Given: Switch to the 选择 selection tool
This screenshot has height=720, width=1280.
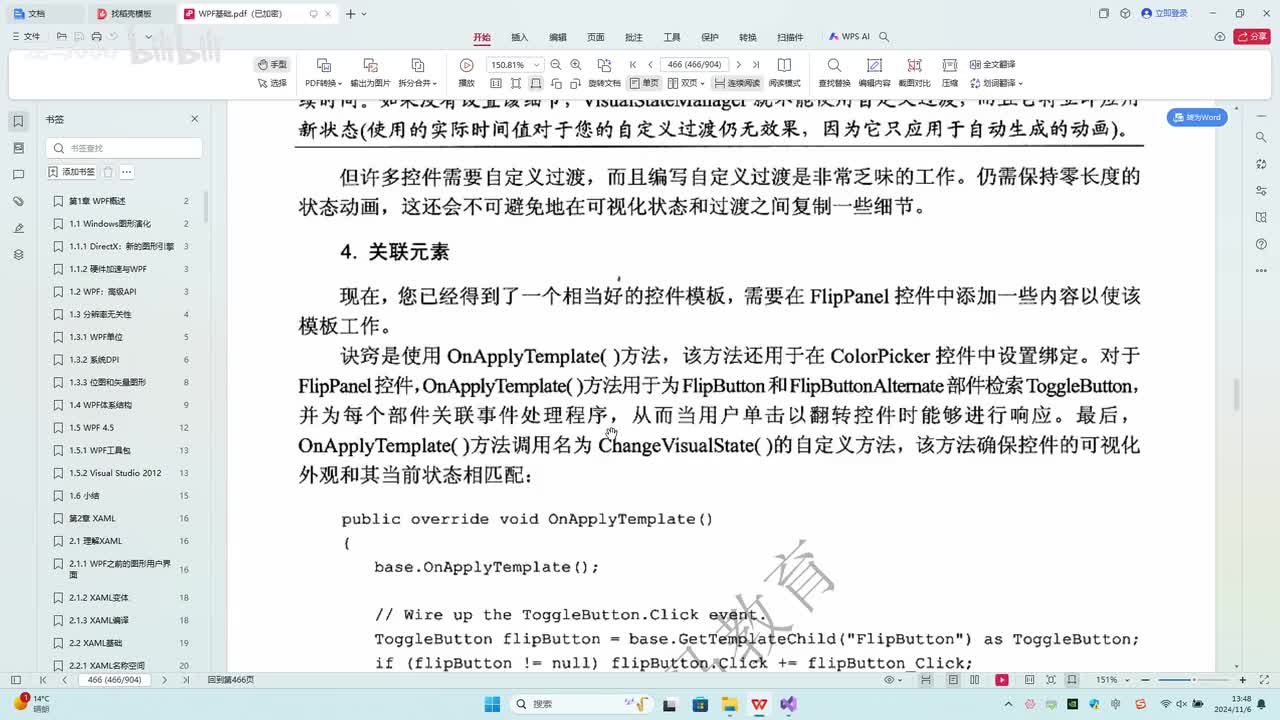Looking at the screenshot, I should (272, 83).
